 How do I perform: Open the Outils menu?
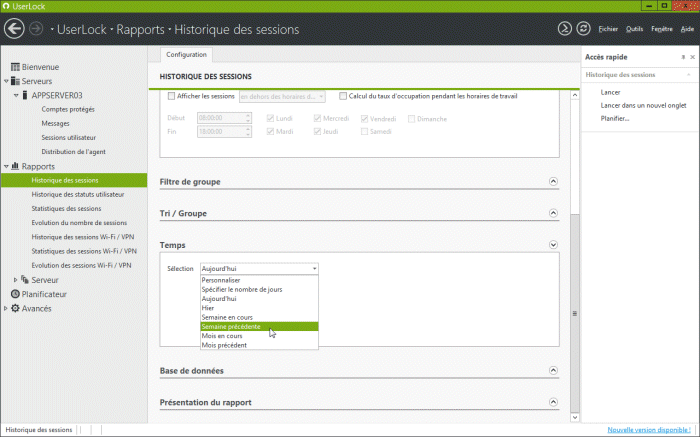[x=634, y=29]
